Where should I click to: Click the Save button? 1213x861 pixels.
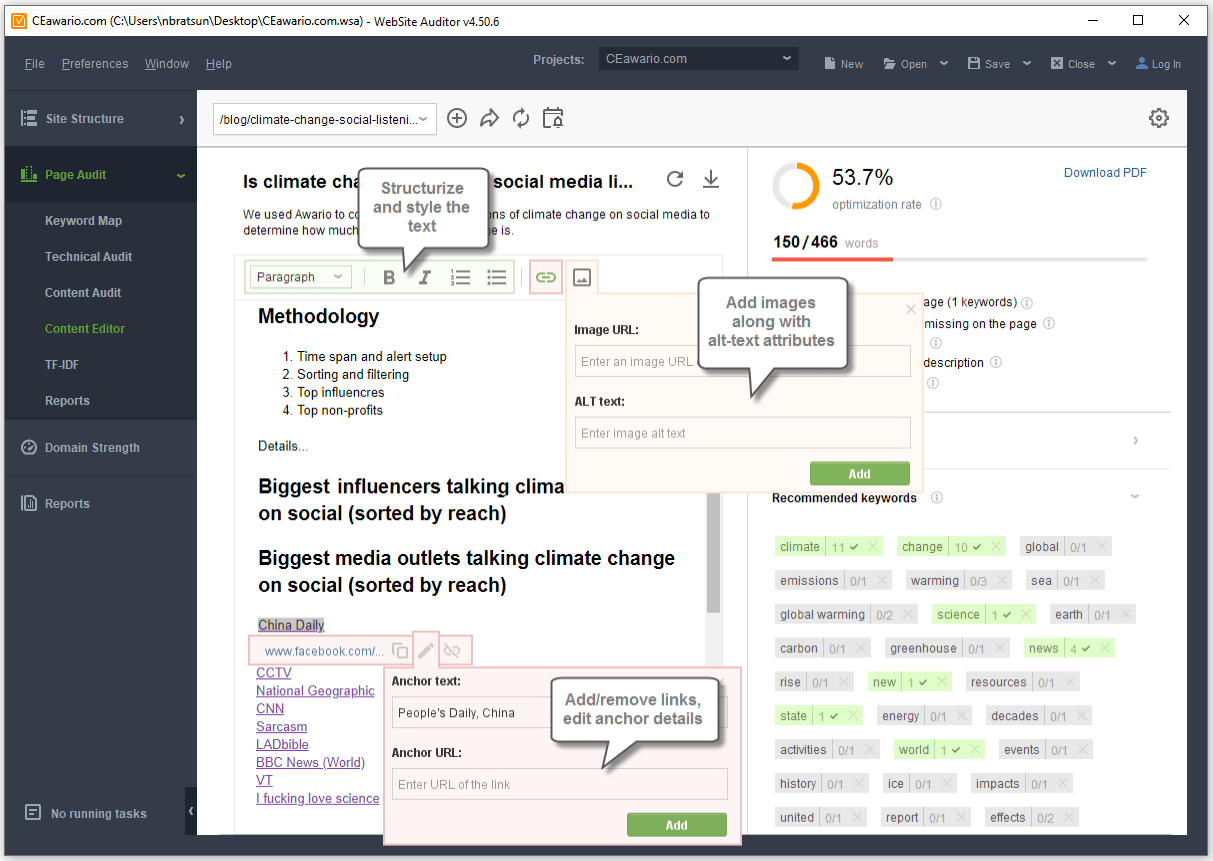[989, 63]
